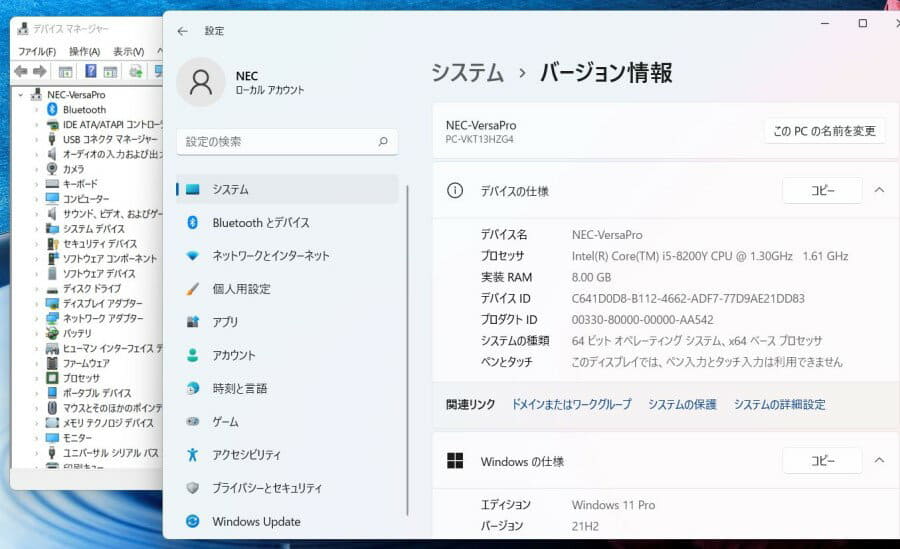Screen dimensions: 900x549
Task: Go back using the Settings back arrow
Action: point(183,31)
